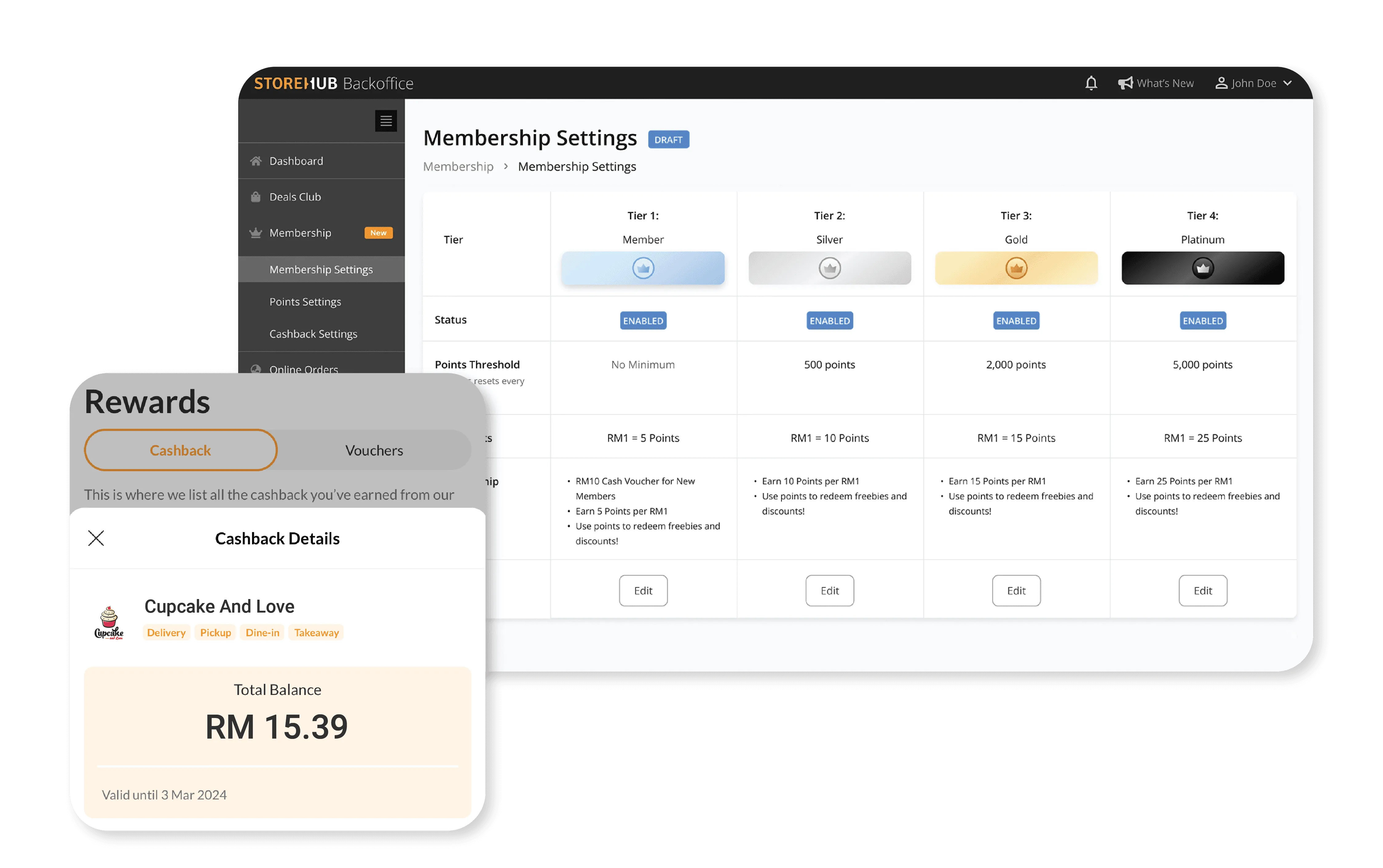Click the Online Orders globe icon
1383x868 pixels.
point(256,369)
